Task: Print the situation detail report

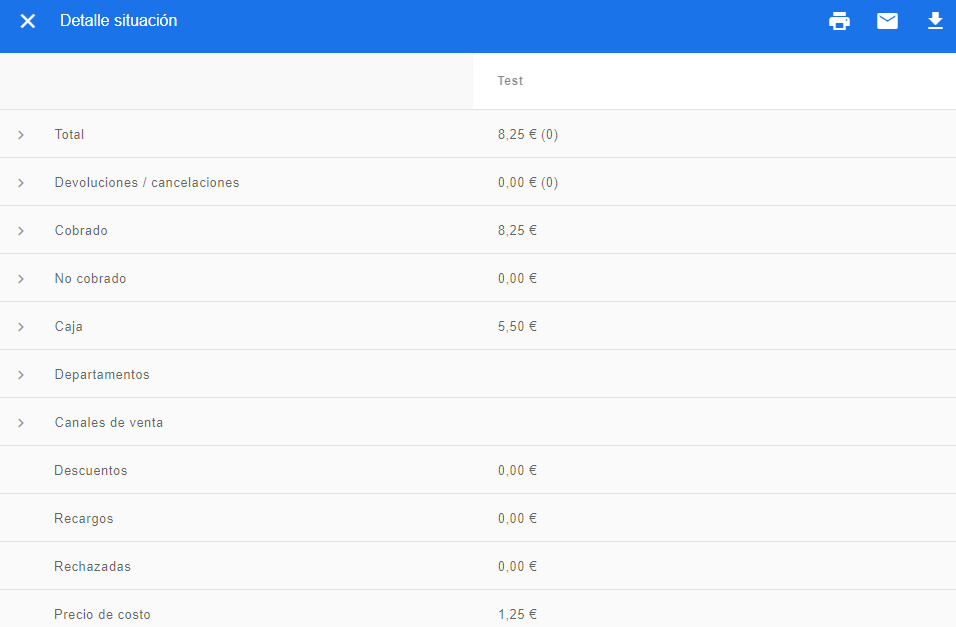Action: coord(839,21)
